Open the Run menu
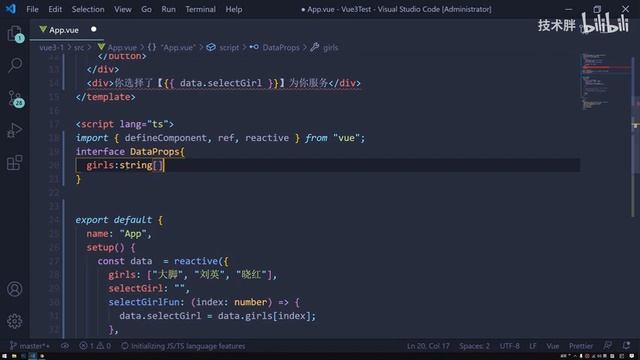 168,9
